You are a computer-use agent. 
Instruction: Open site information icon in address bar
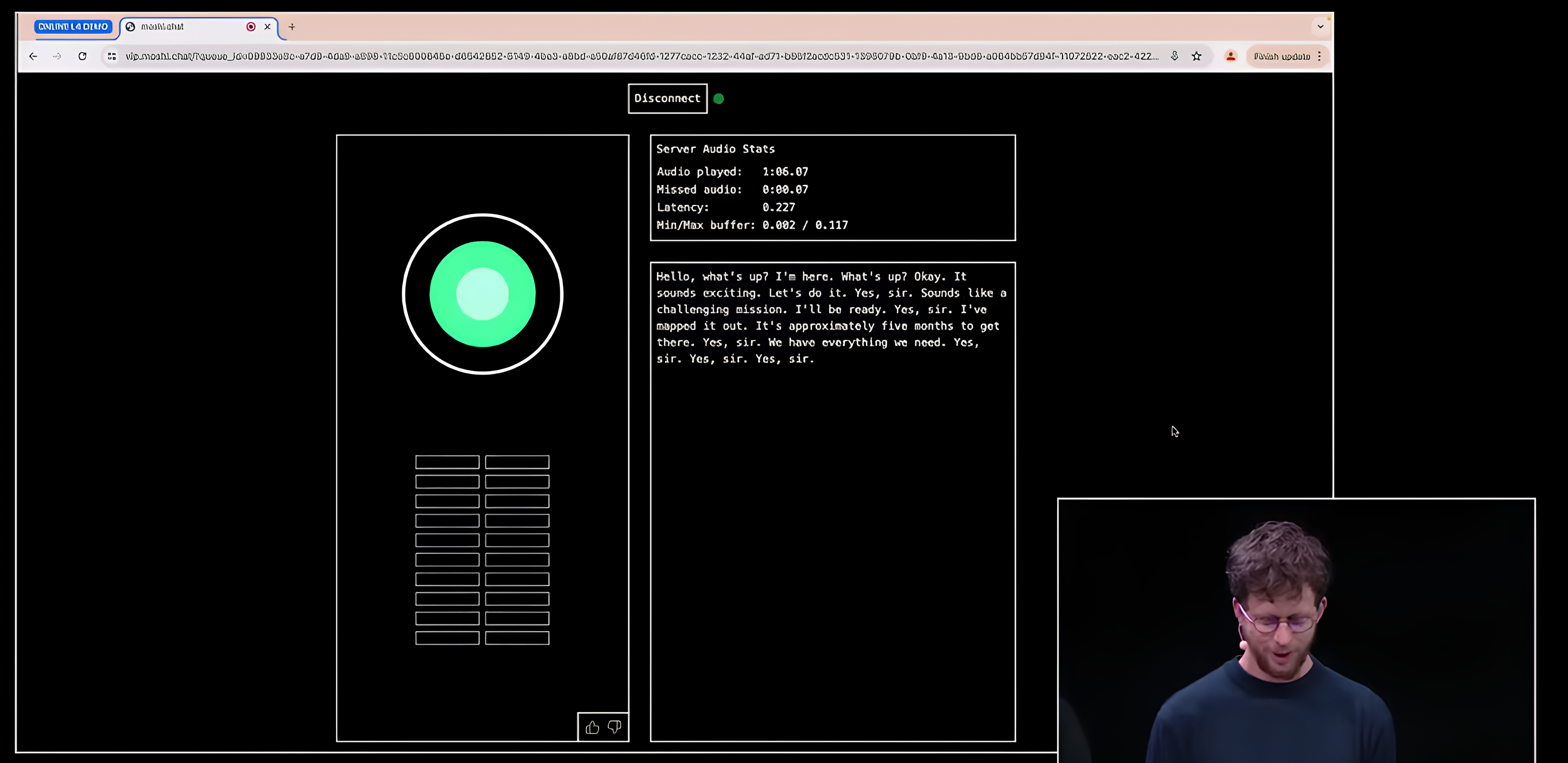112,56
